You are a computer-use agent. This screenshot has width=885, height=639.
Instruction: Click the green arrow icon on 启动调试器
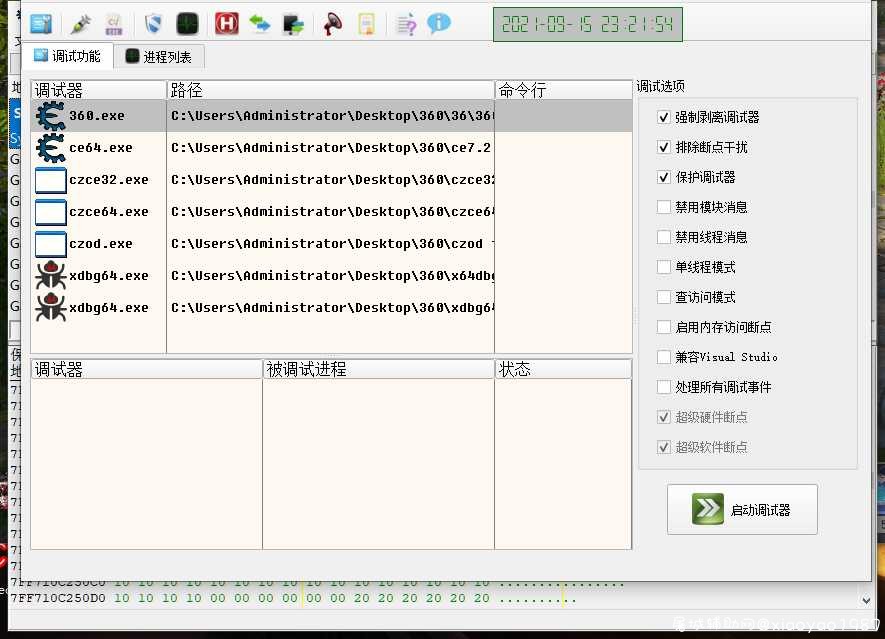click(x=708, y=509)
